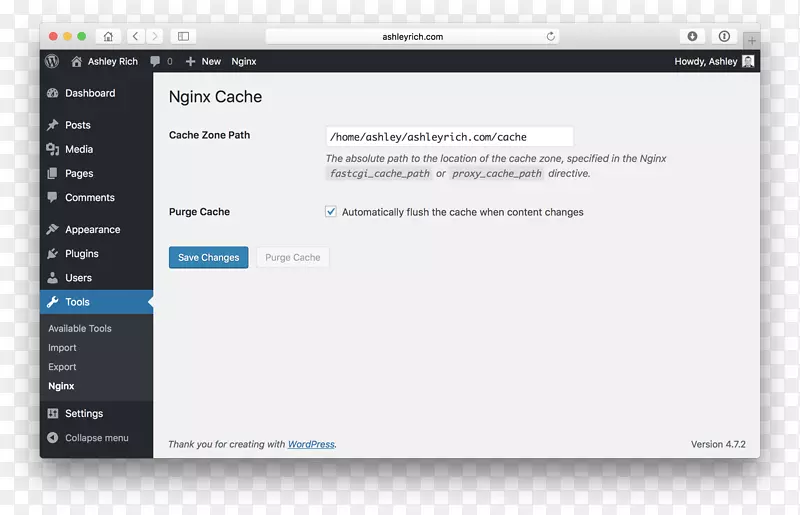Open the comments bubble in admin bar
The width and height of the screenshot is (800, 515).
(155, 62)
